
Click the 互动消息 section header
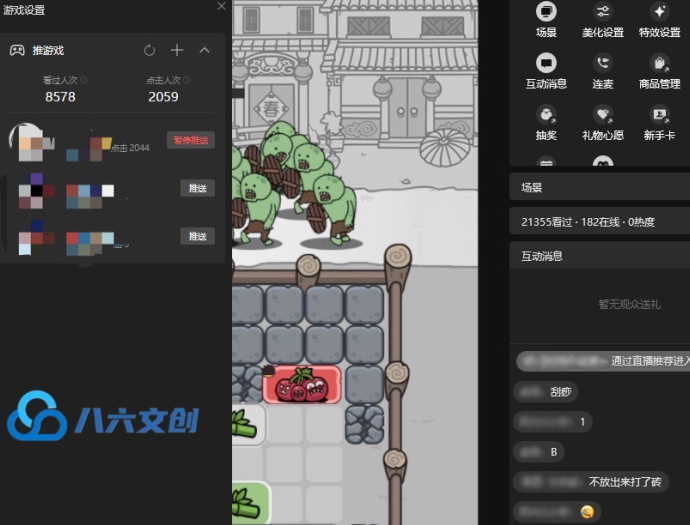click(599, 256)
